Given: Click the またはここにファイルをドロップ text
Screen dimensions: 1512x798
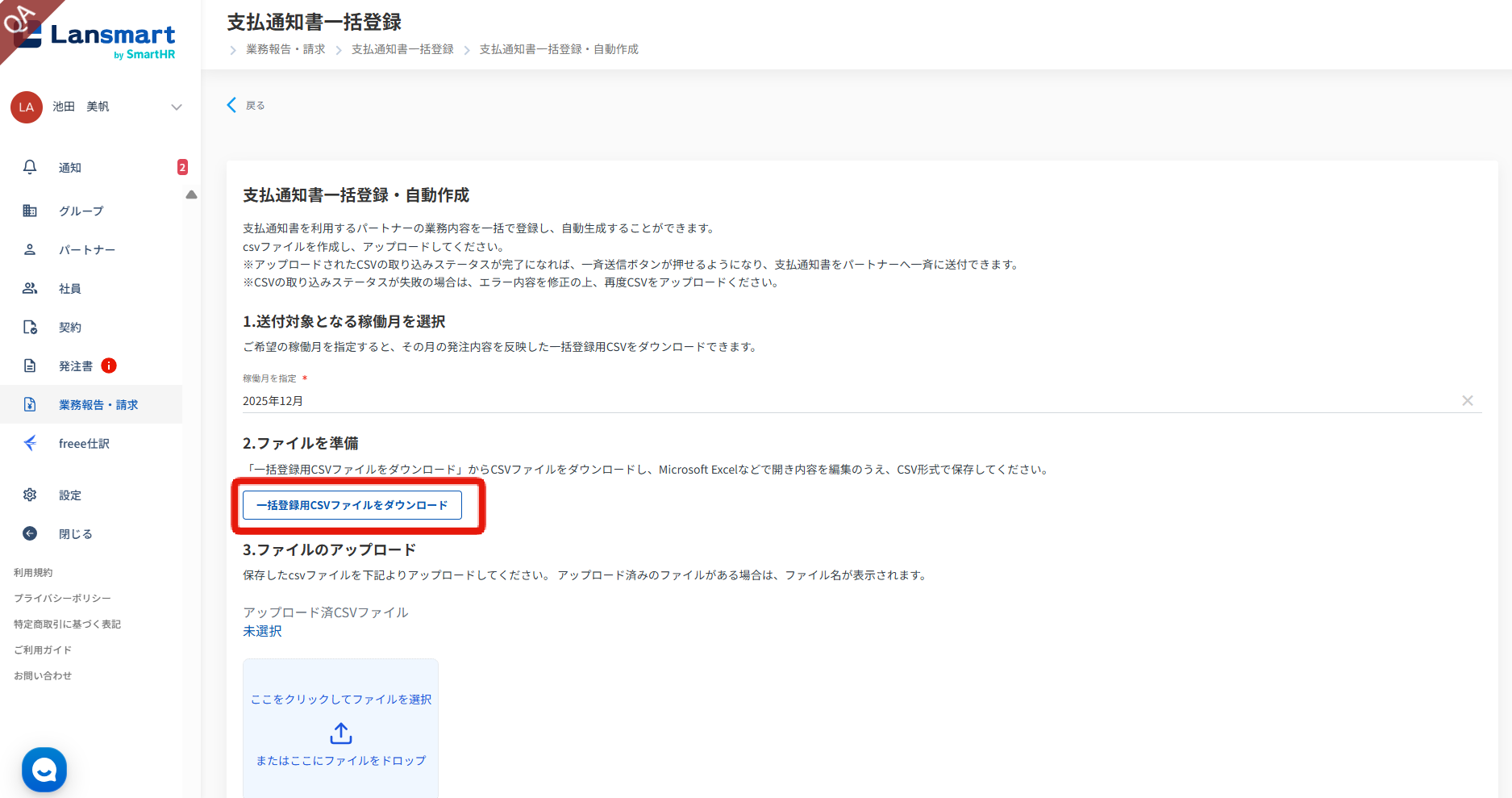Looking at the screenshot, I should tap(341, 761).
